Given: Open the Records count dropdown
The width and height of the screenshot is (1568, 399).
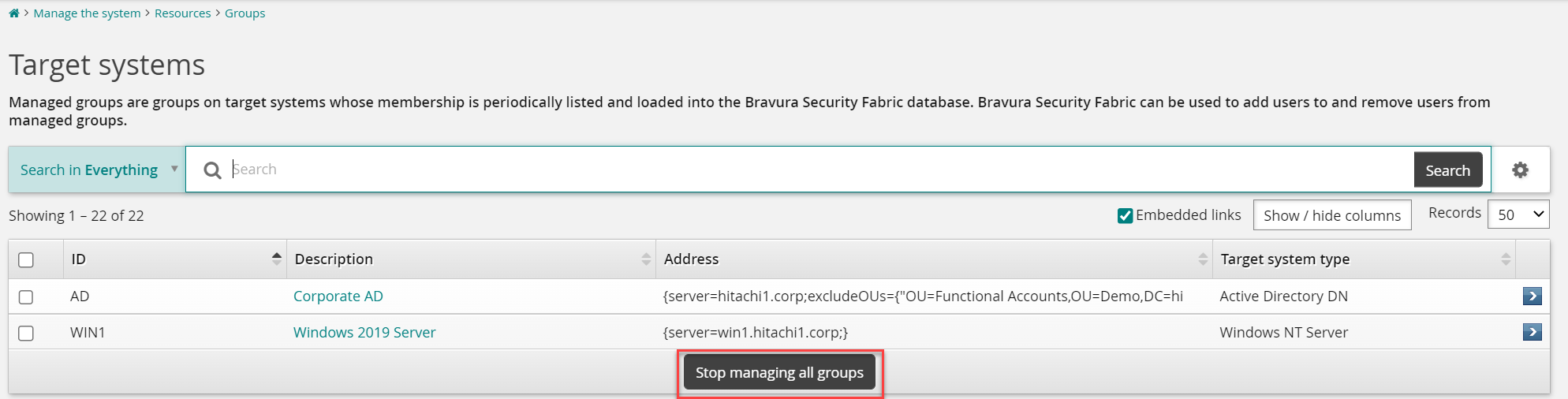Looking at the screenshot, I should point(1518,214).
